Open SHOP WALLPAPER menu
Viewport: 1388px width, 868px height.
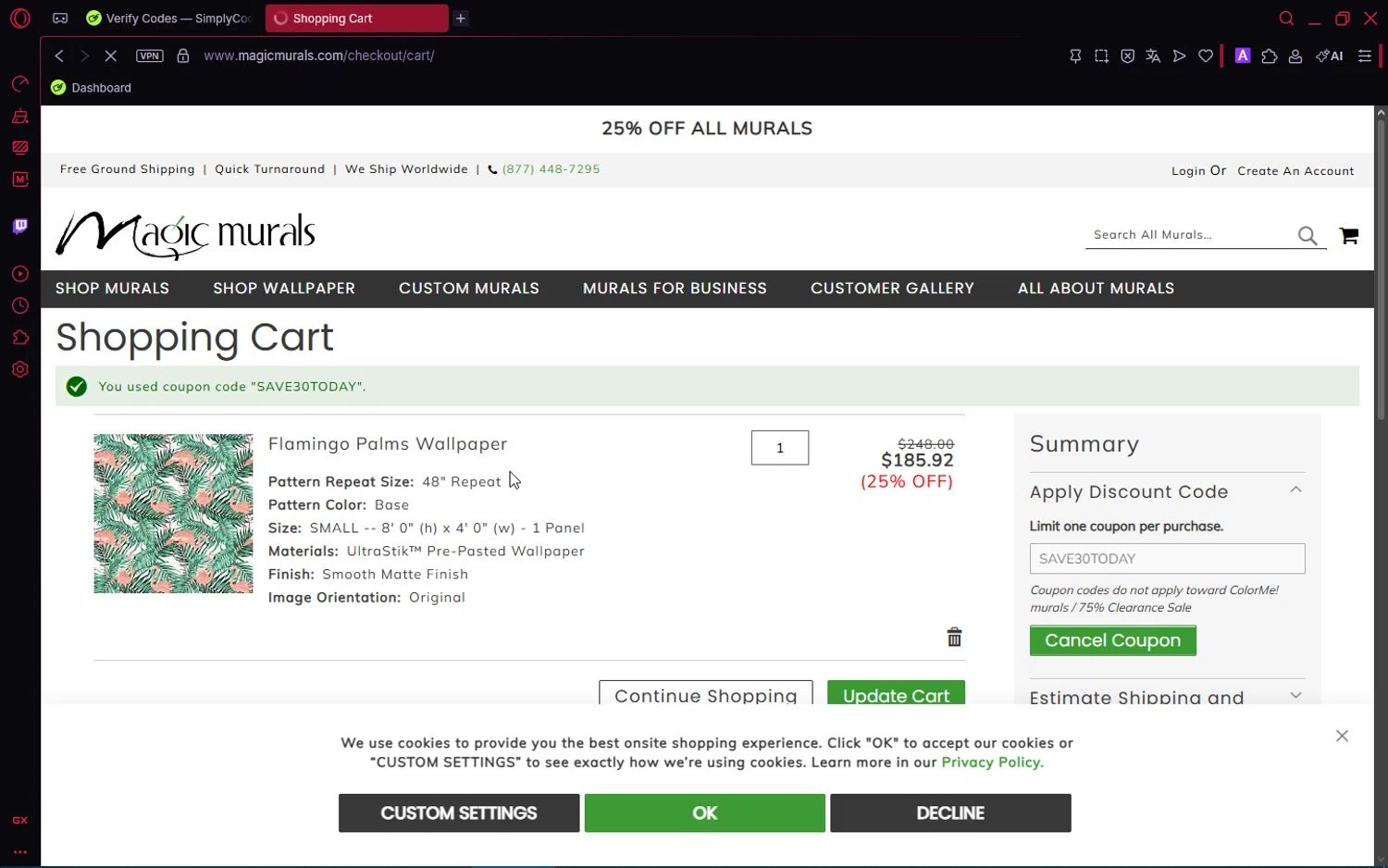pyautogui.click(x=284, y=288)
